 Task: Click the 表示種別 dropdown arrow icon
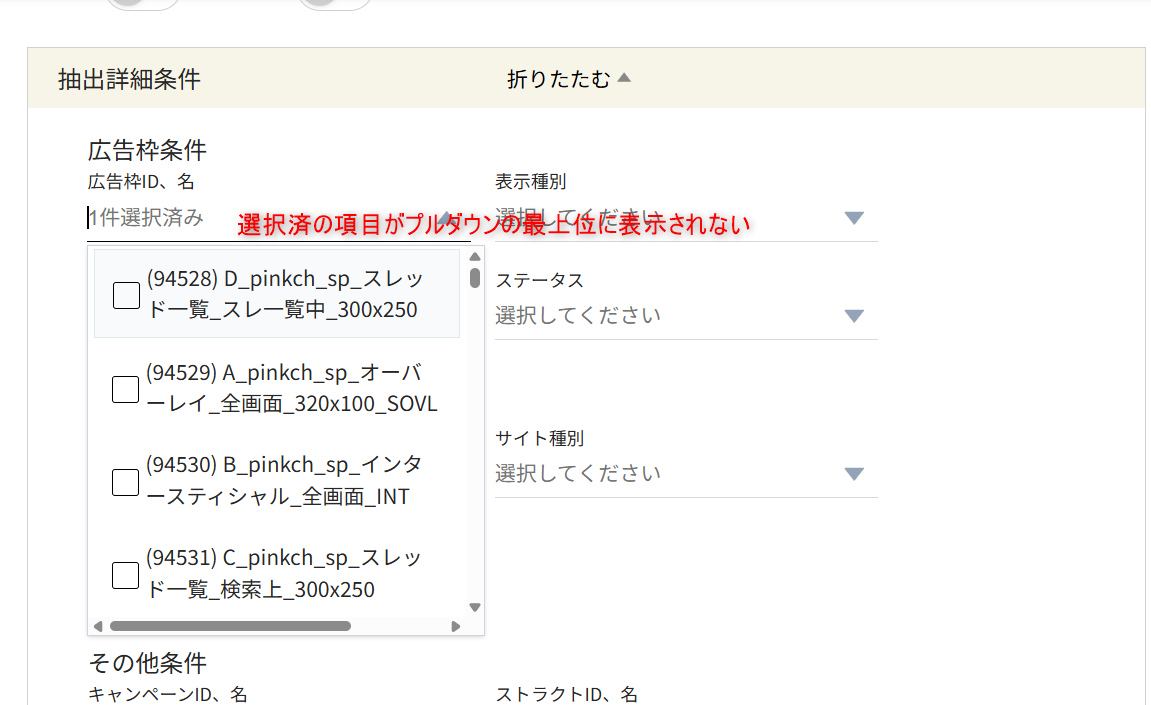(853, 218)
